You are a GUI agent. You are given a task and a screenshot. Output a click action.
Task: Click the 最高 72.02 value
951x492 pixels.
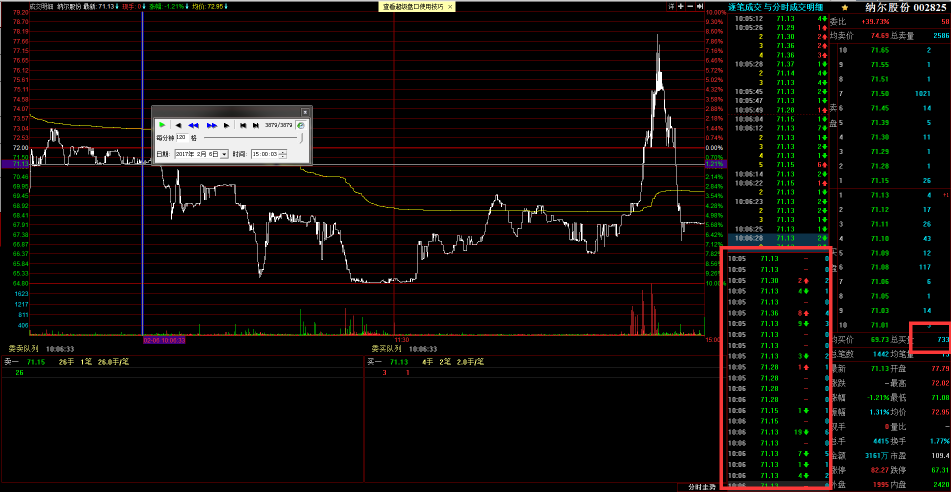tap(939, 383)
